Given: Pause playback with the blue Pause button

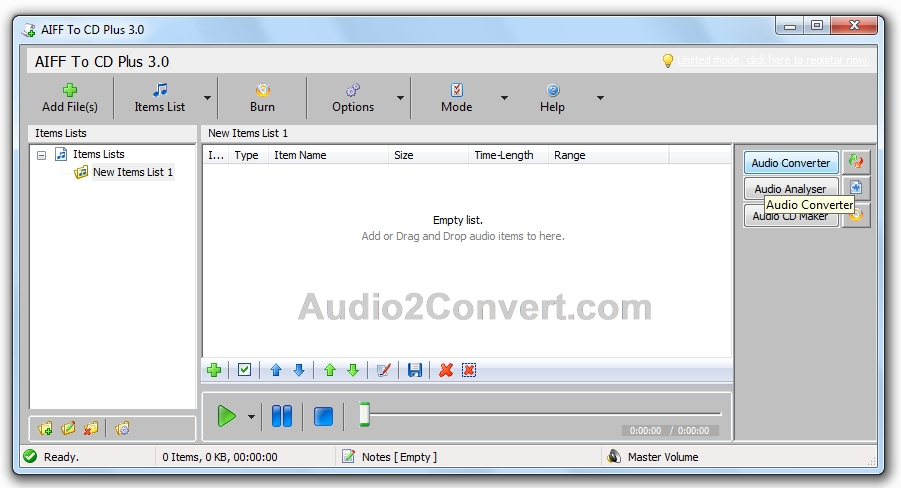Looking at the screenshot, I should coord(282,416).
